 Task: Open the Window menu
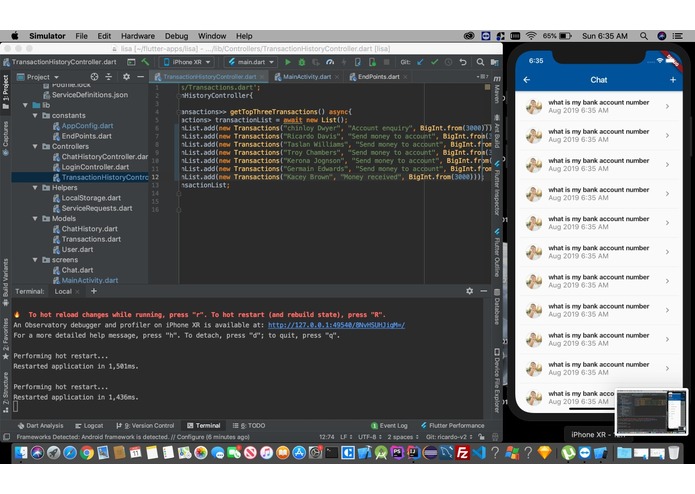[x=212, y=36]
